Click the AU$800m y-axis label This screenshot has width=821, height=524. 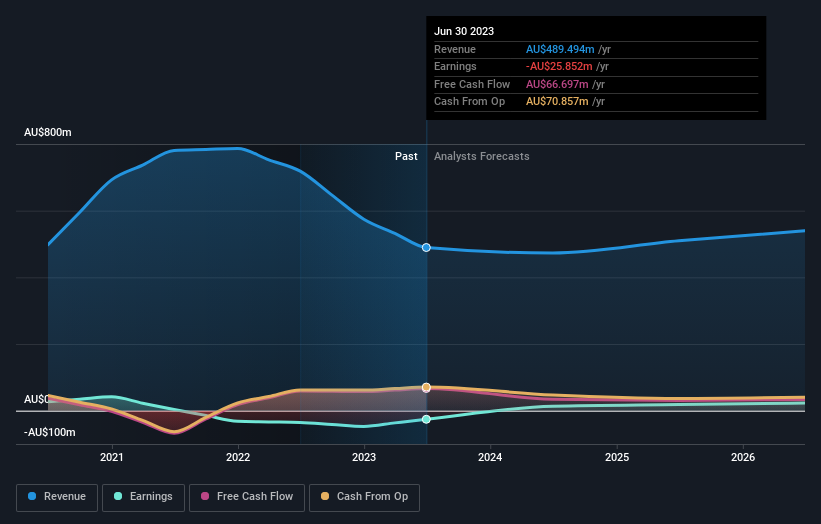click(48, 132)
